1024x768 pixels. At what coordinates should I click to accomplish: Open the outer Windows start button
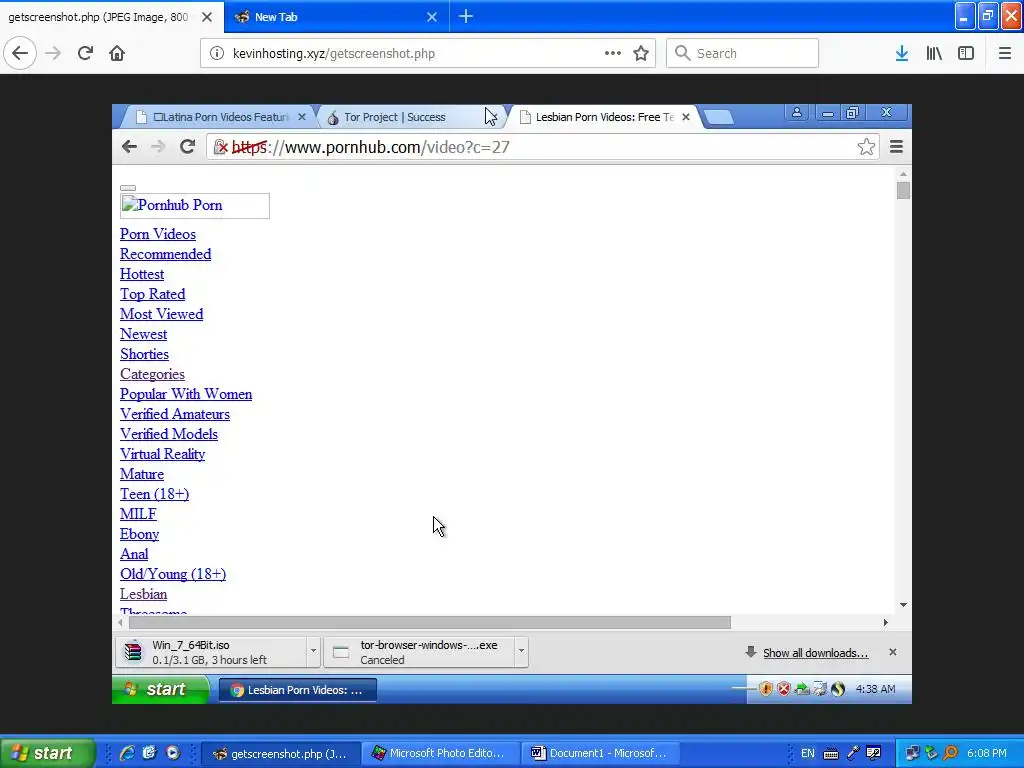pyautogui.click(x=47, y=753)
